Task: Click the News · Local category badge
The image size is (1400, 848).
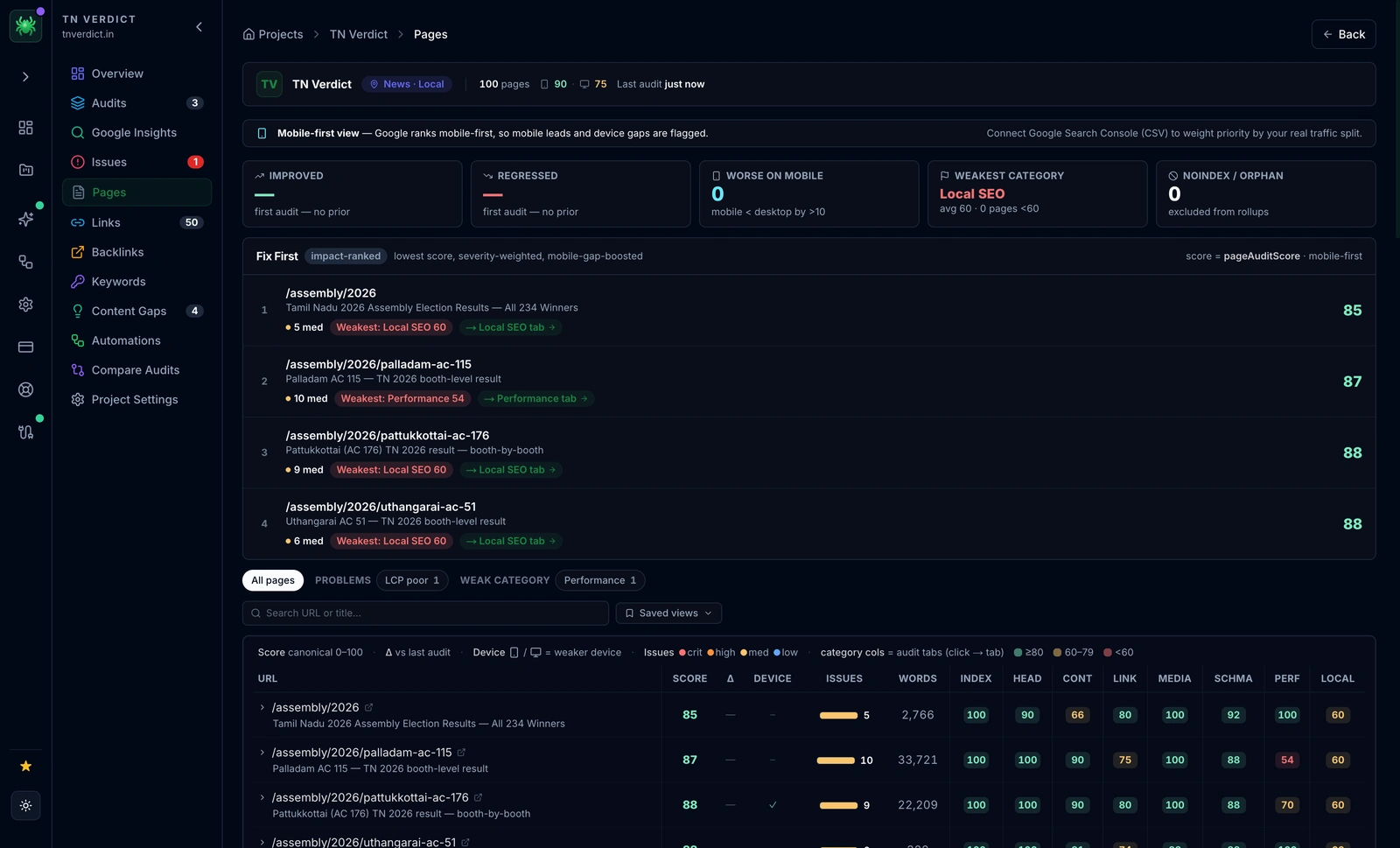Action: pyautogui.click(x=407, y=84)
